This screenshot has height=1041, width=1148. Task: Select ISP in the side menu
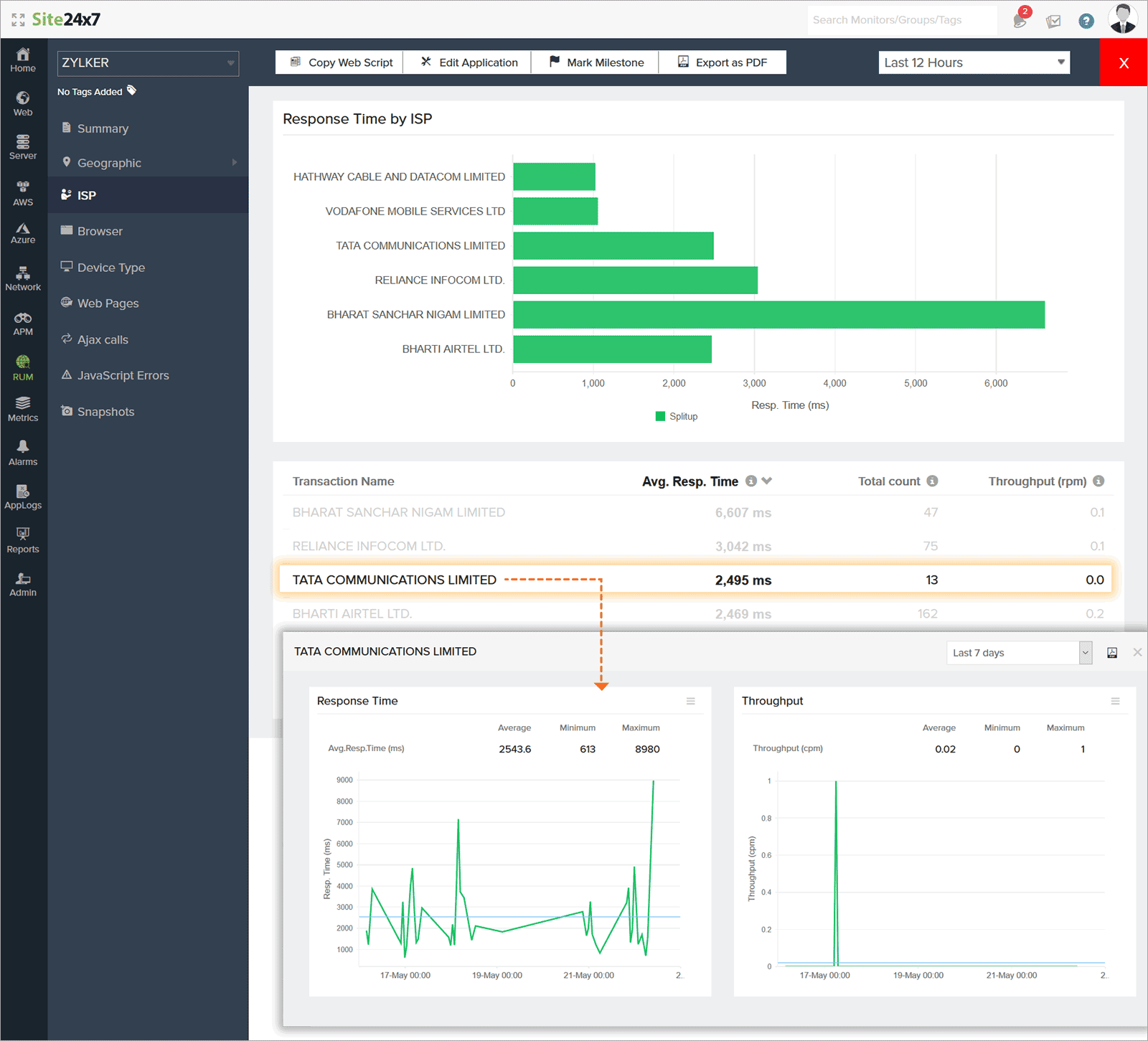(86, 195)
